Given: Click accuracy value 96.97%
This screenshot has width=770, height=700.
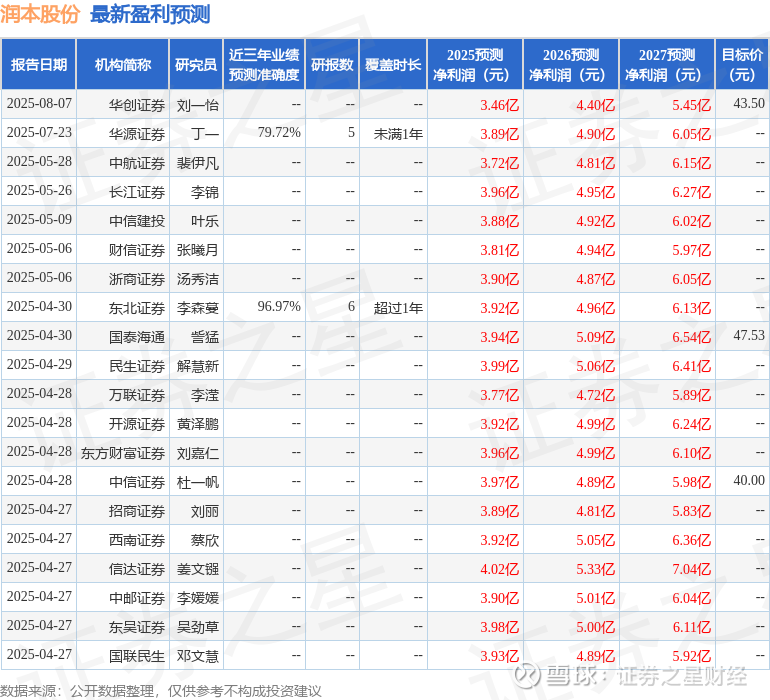Looking at the screenshot, I should [x=279, y=307].
